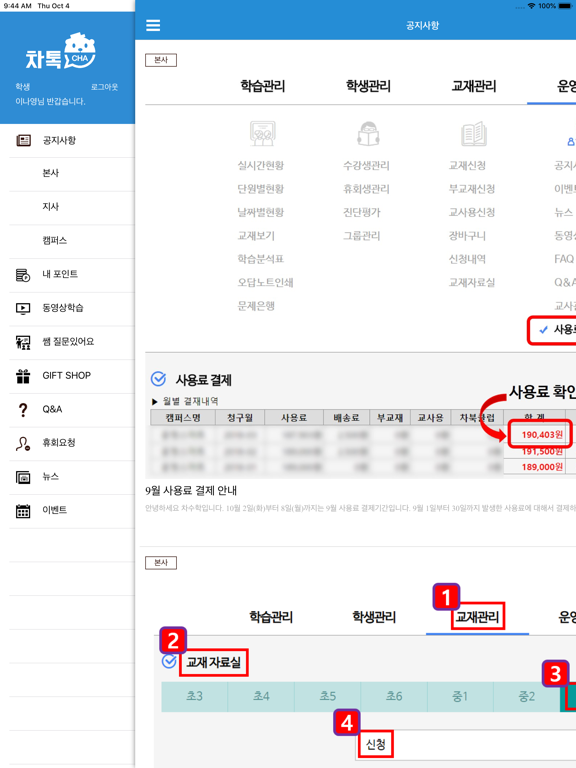Open the GIFT SHOP gift icon
Viewport: 576px width, 768px height.
[x=23, y=376]
